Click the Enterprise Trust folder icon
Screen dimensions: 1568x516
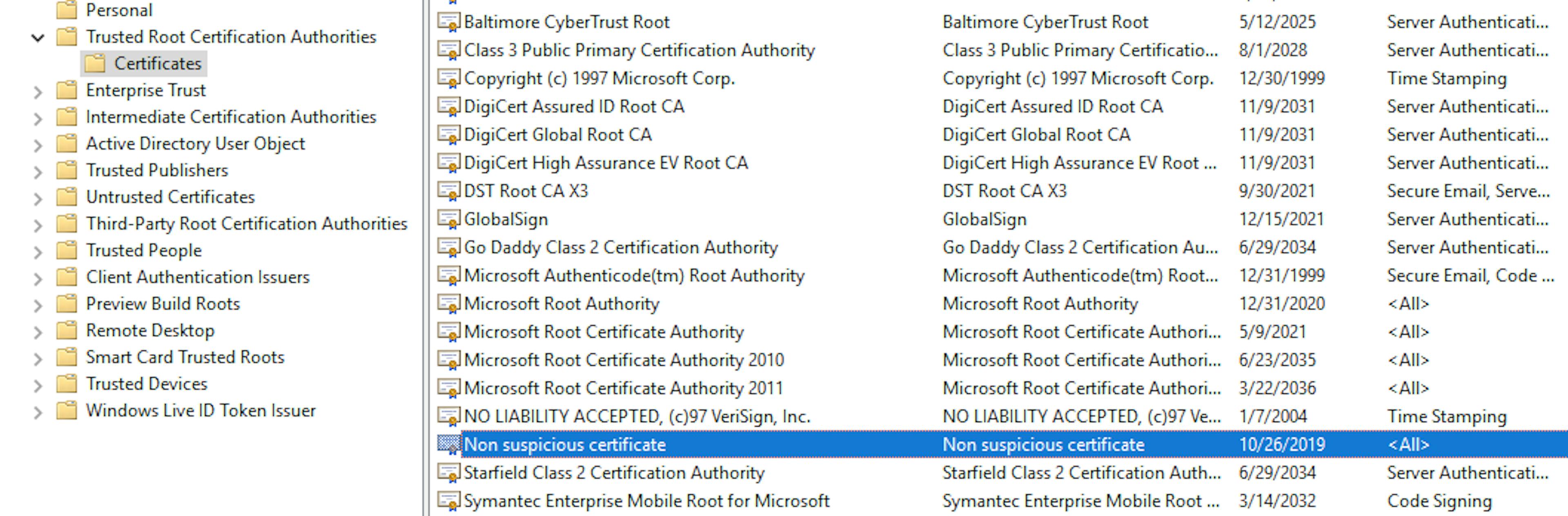point(67,90)
